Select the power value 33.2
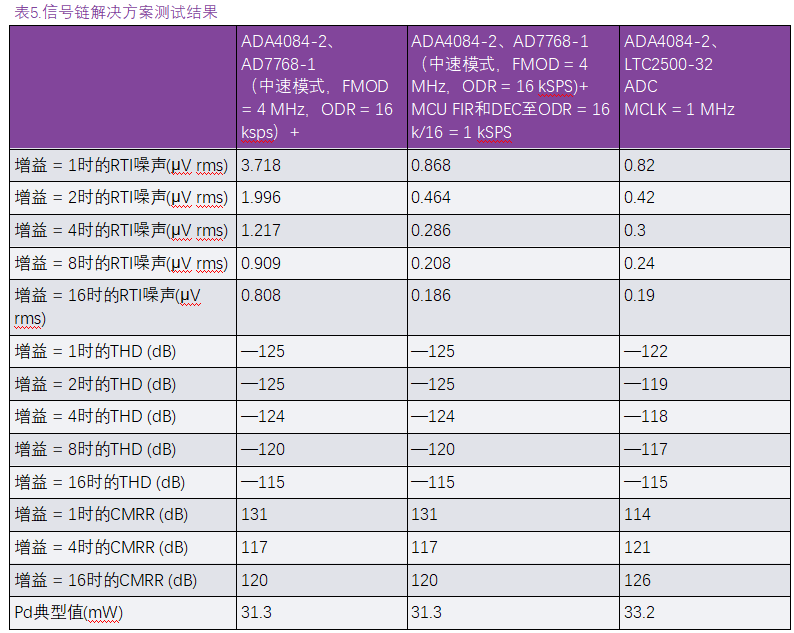This screenshot has height=633, width=794. [639, 612]
